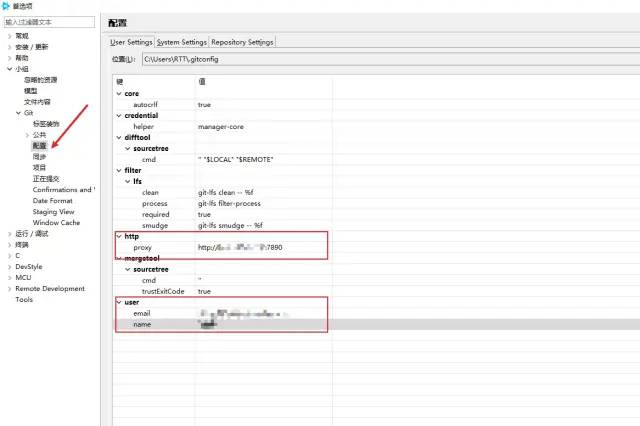Select the clean key under lfs
Viewport: 640px width, 426px height.
[x=150, y=193]
